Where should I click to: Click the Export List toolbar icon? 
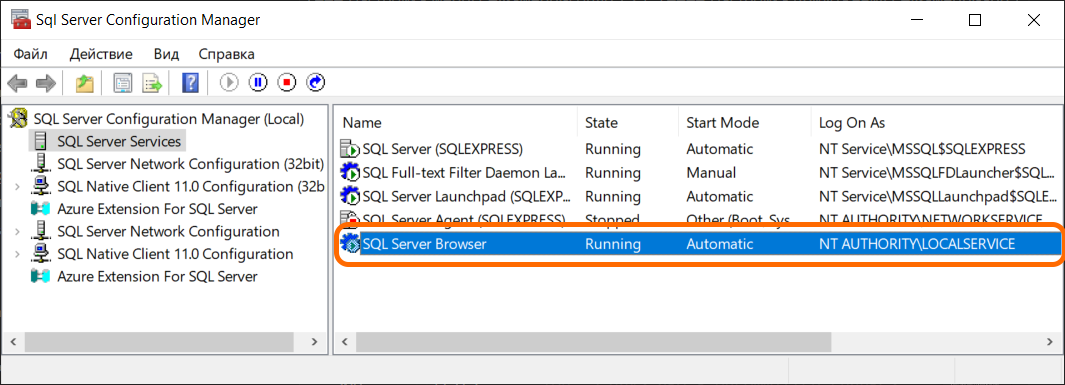pos(152,84)
